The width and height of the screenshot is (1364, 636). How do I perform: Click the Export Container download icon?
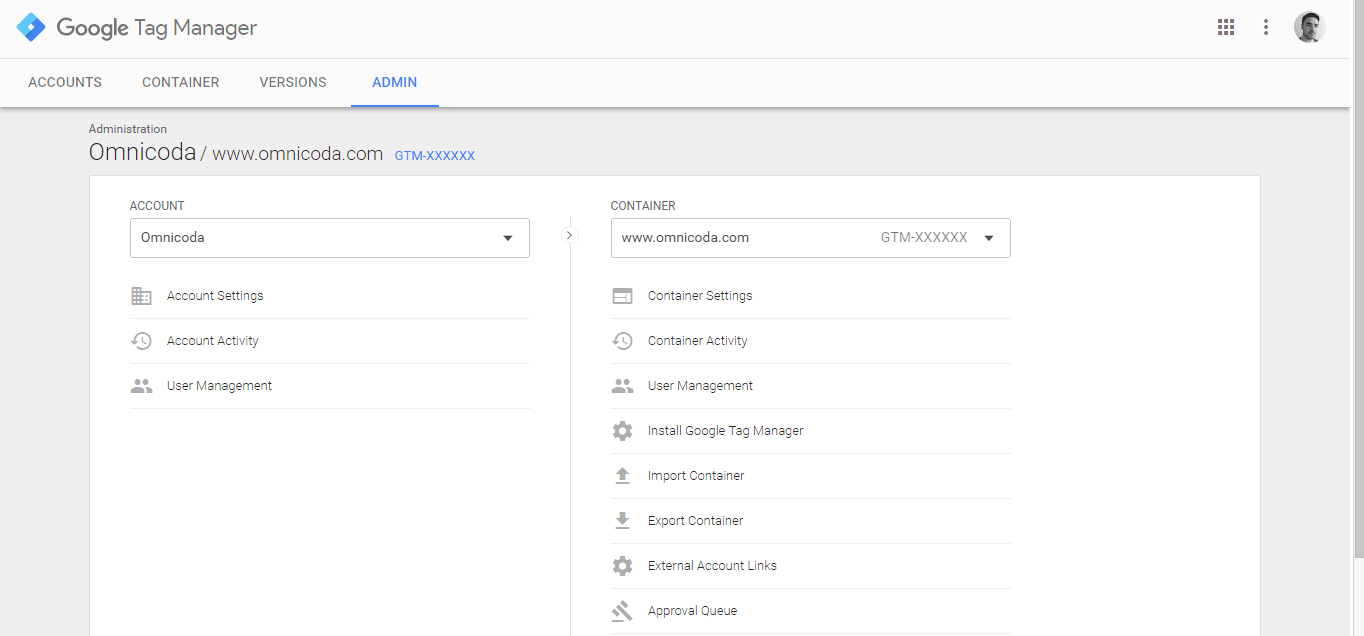[x=622, y=521]
